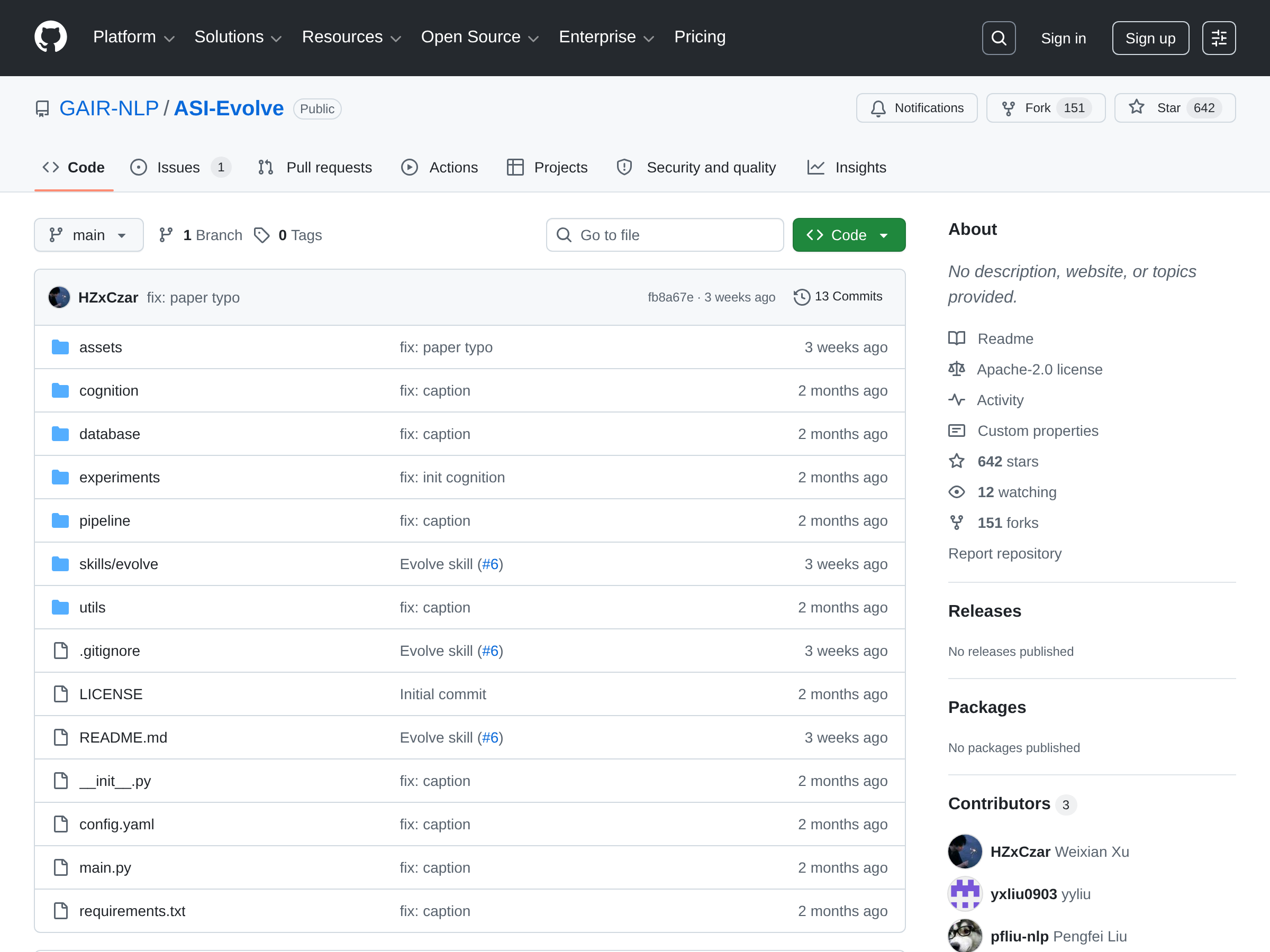Click the config.yaml file icon
The width and height of the screenshot is (1270, 952).
60,824
